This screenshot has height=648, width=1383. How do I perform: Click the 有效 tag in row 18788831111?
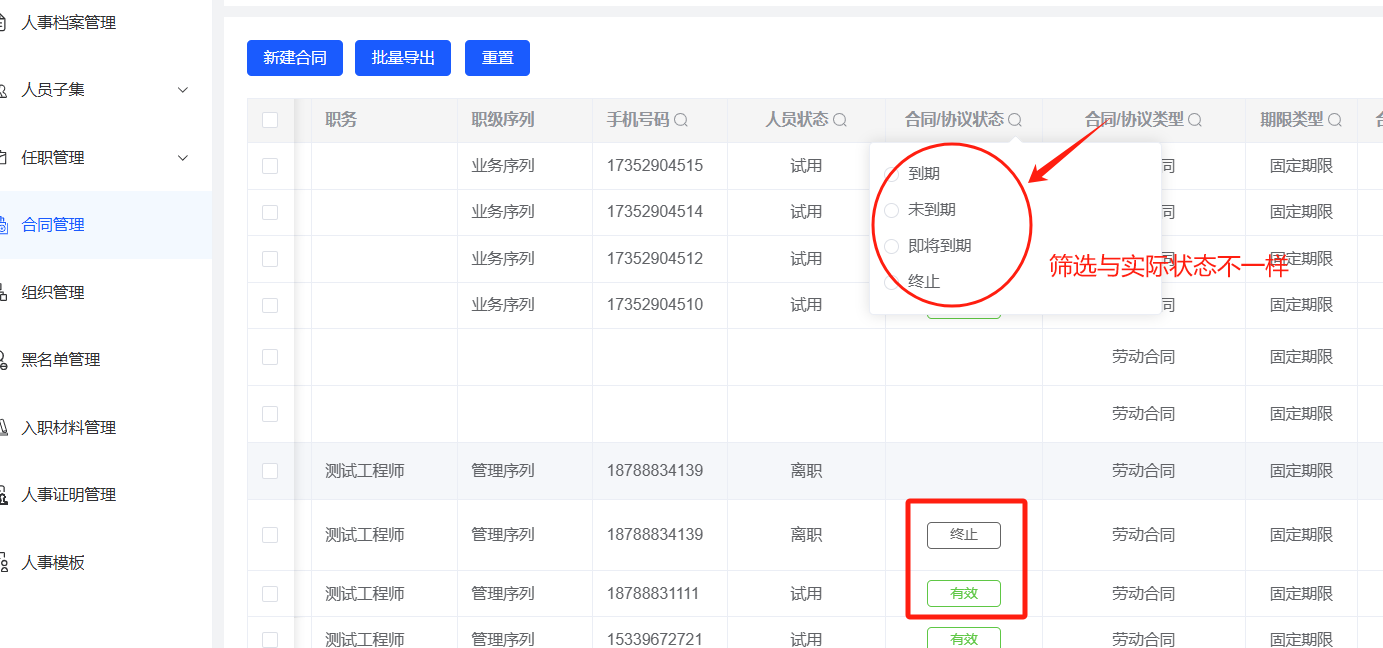964,594
